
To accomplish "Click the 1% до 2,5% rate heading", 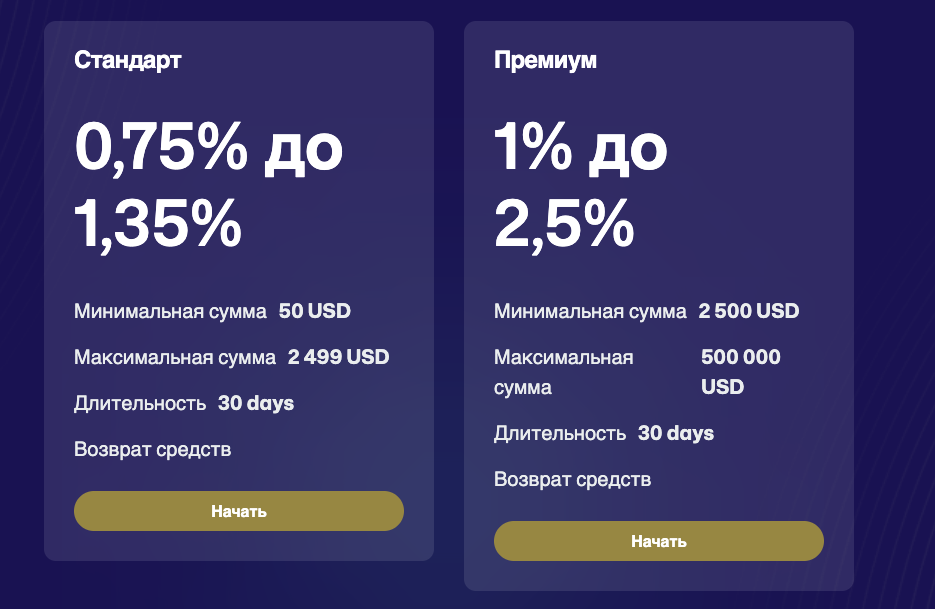I will pos(580,185).
